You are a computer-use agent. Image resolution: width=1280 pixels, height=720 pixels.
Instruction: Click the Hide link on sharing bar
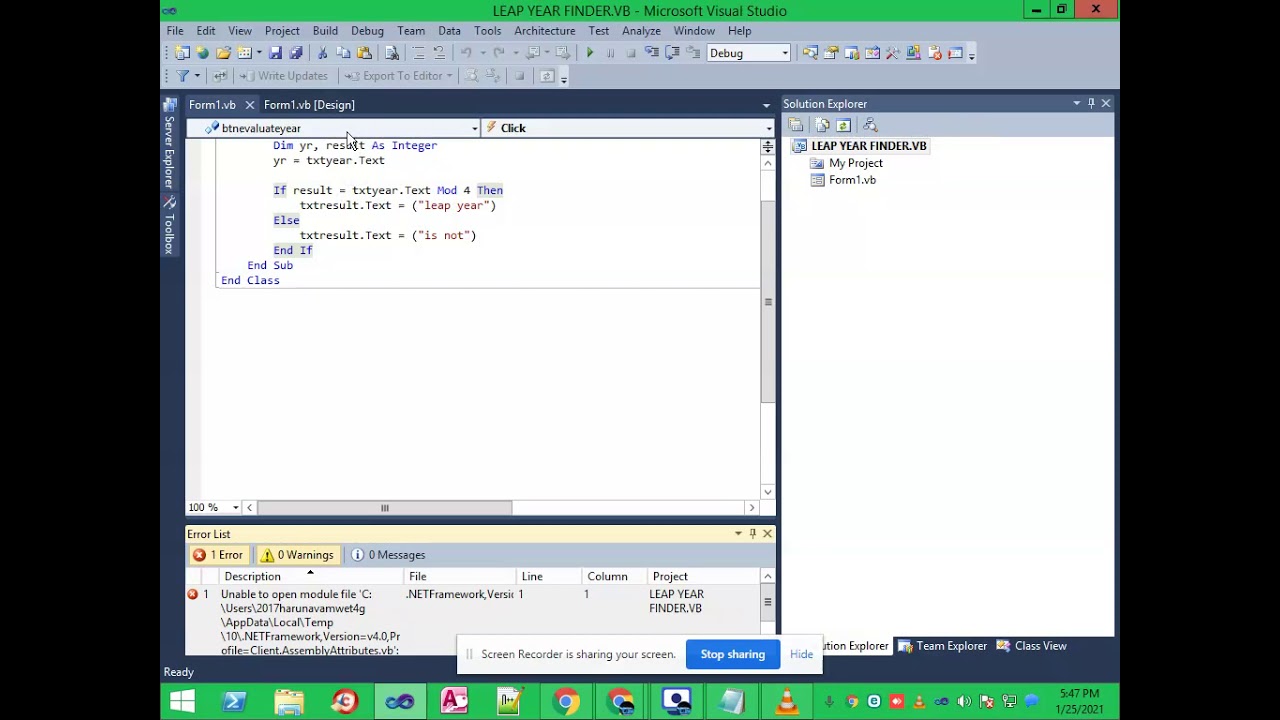(x=801, y=654)
